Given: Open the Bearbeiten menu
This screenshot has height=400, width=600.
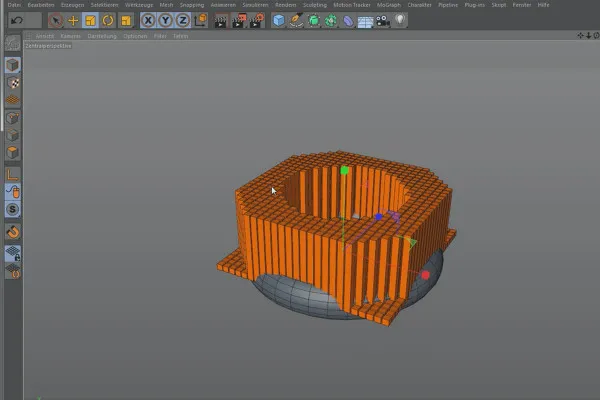Looking at the screenshot, I should tap(41, 5).
